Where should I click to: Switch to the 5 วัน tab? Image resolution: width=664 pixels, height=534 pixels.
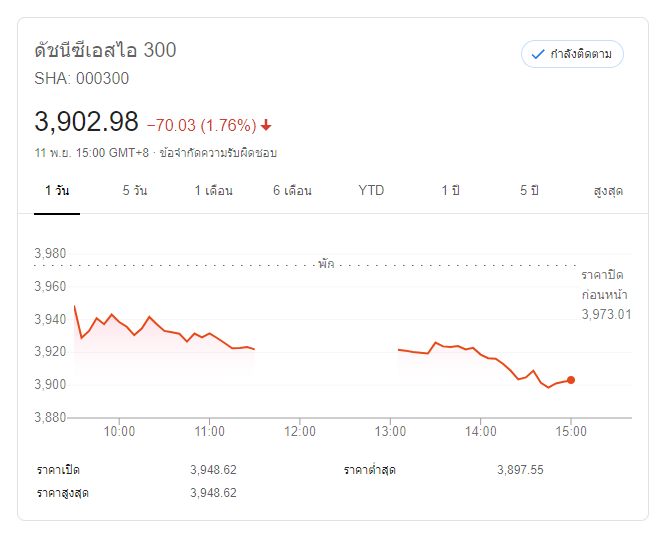tap(134, 190)
